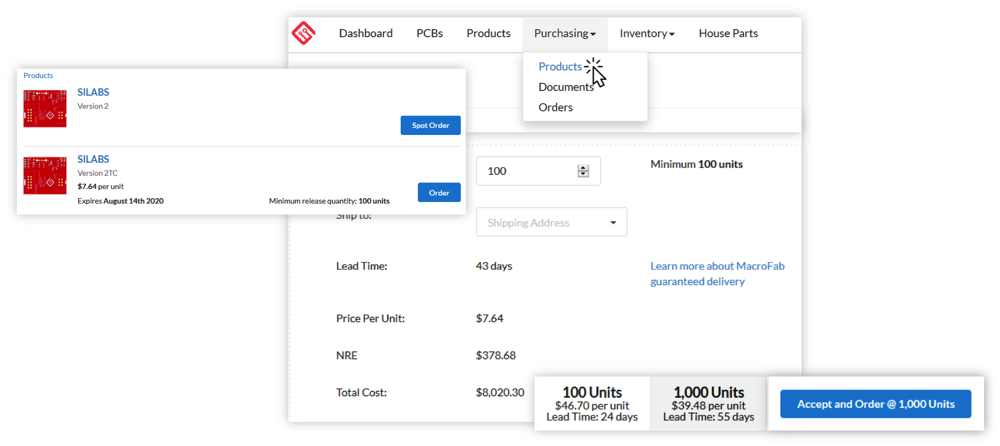The height and width of the screenshot is (446, 1000).
Task: Click the $7.64 per unit text in list
Action: pos(100,186)
